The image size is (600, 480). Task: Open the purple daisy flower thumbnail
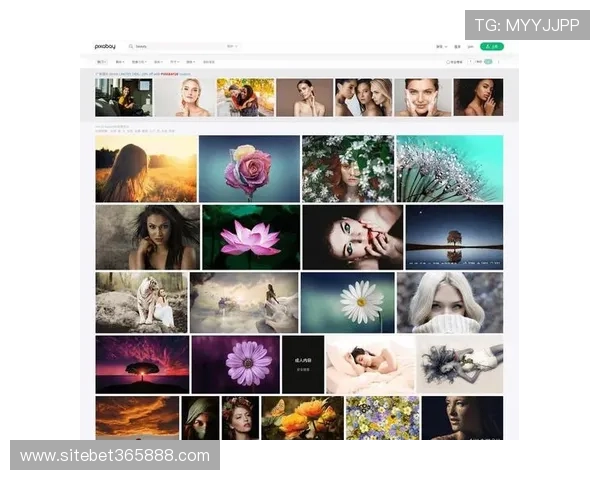[x=235, y=364]
